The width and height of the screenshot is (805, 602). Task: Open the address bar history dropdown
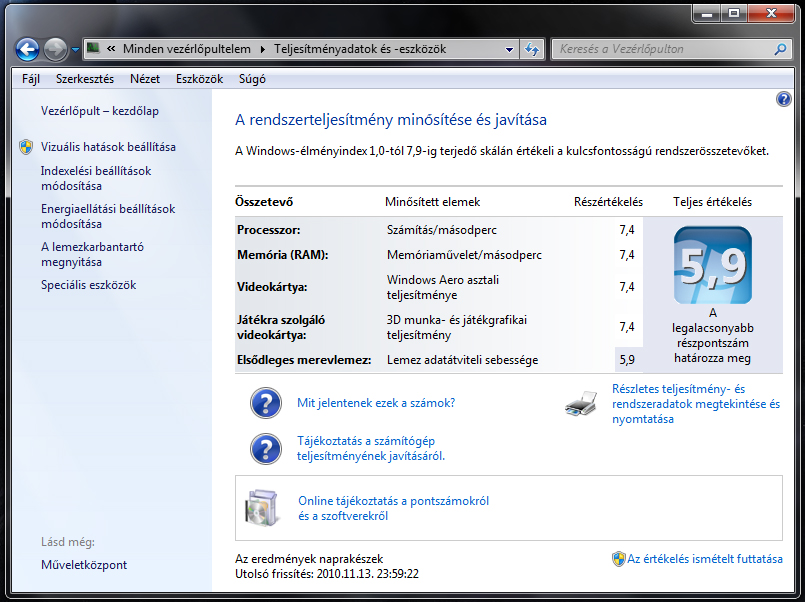509,50
